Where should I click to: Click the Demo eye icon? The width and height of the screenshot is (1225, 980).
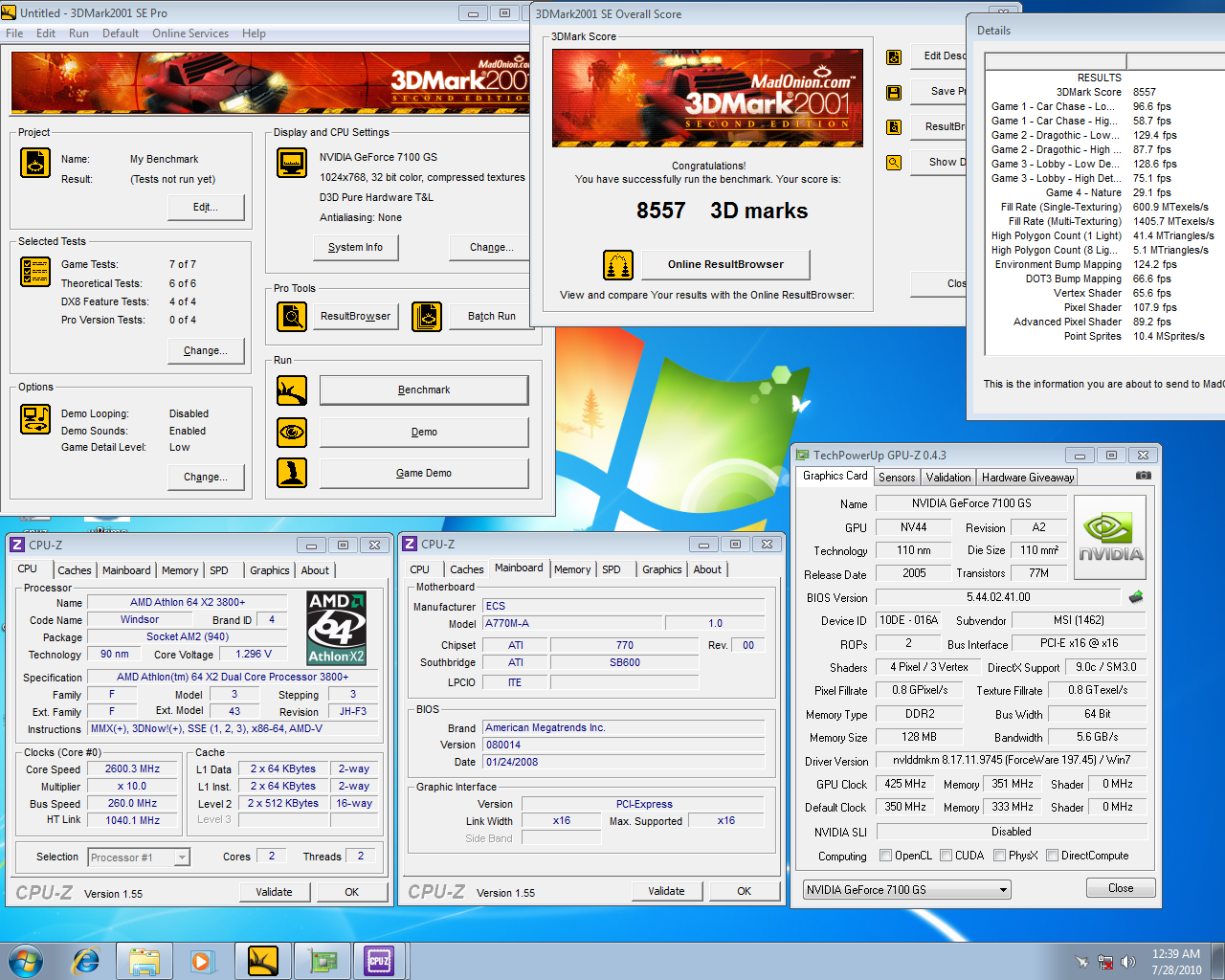pyautogui.click(x=292, y=433)
